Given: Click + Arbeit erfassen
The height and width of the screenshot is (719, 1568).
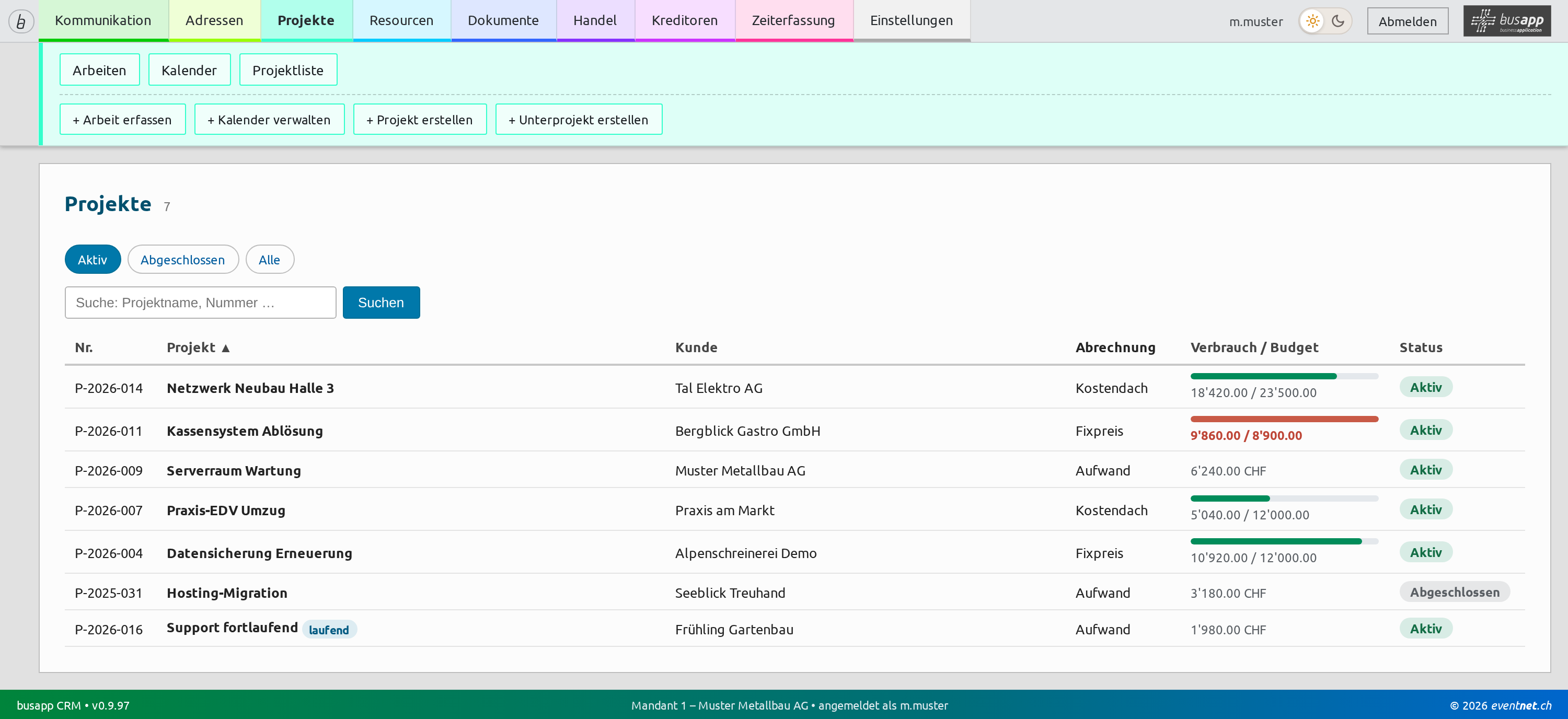Looking at the screenshot, I should 122,119.
